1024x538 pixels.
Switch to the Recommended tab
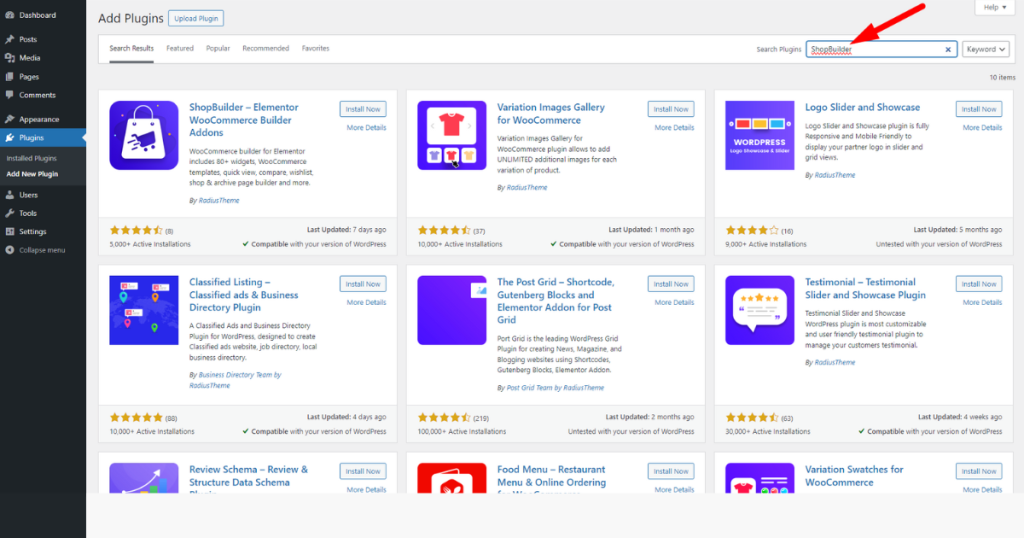[x=266, y=48]
